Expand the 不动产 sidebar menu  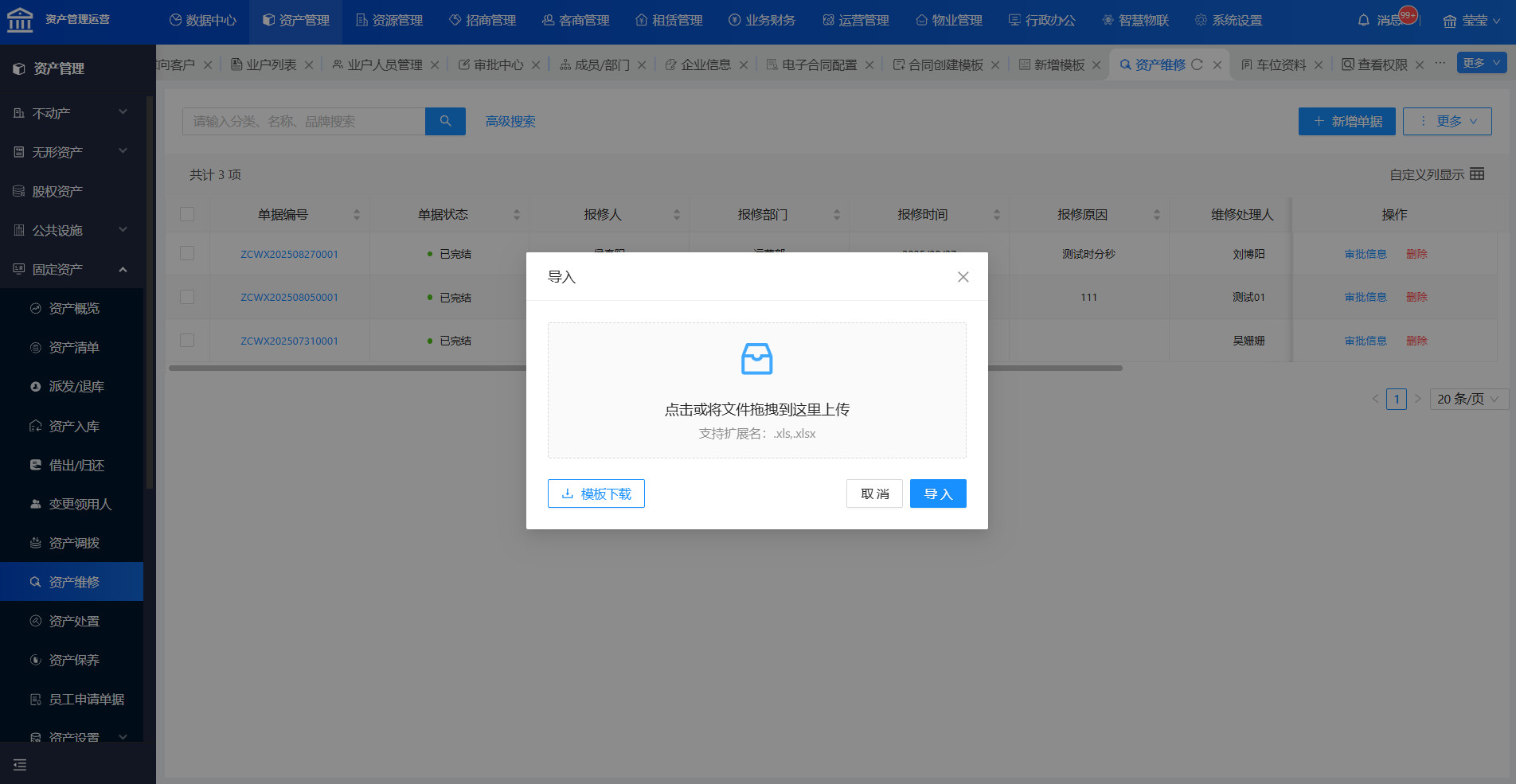click(x=72, y=113)
